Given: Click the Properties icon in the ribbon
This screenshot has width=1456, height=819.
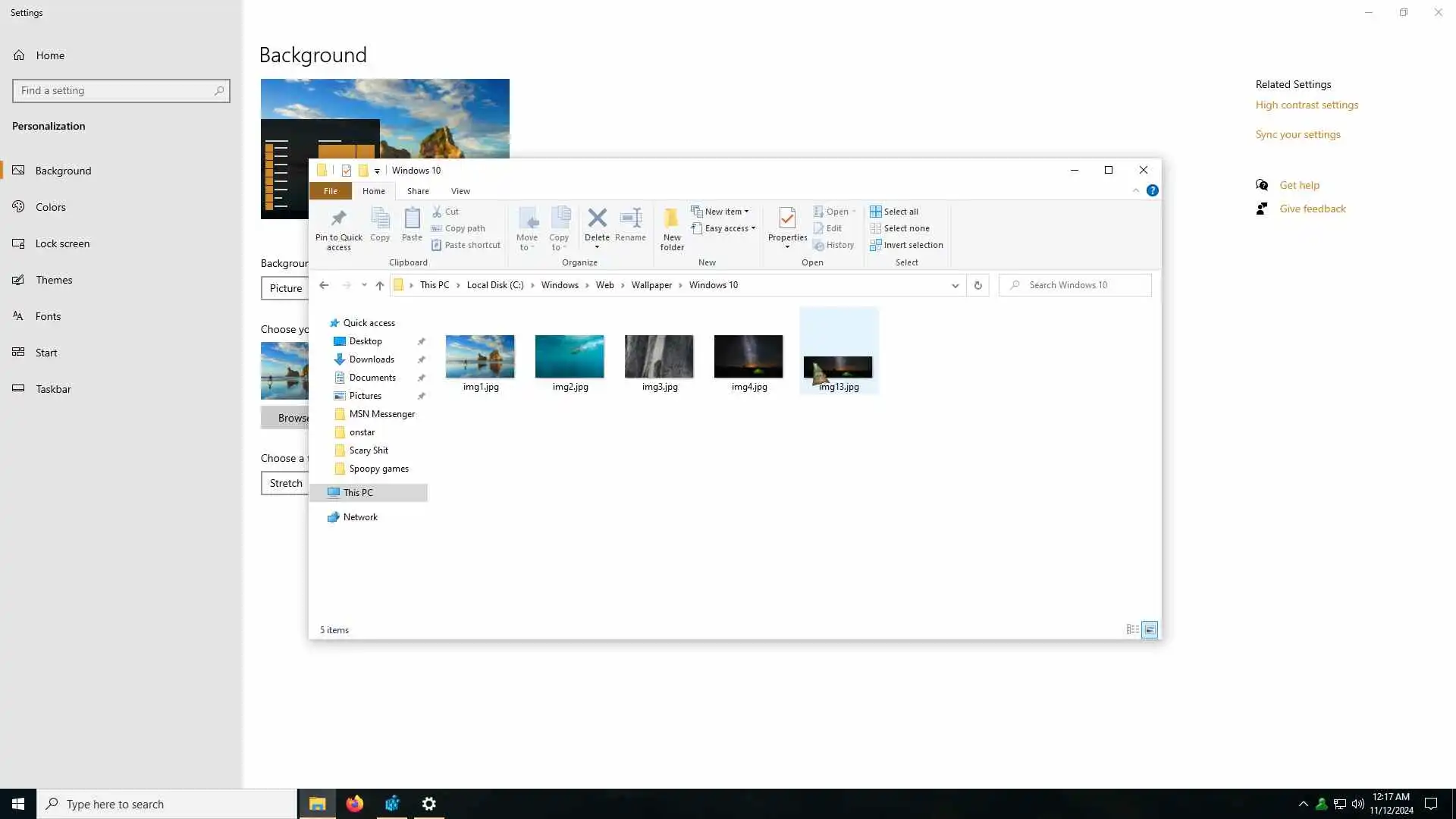Looking at the screenshot, I should tap(787, 218).
